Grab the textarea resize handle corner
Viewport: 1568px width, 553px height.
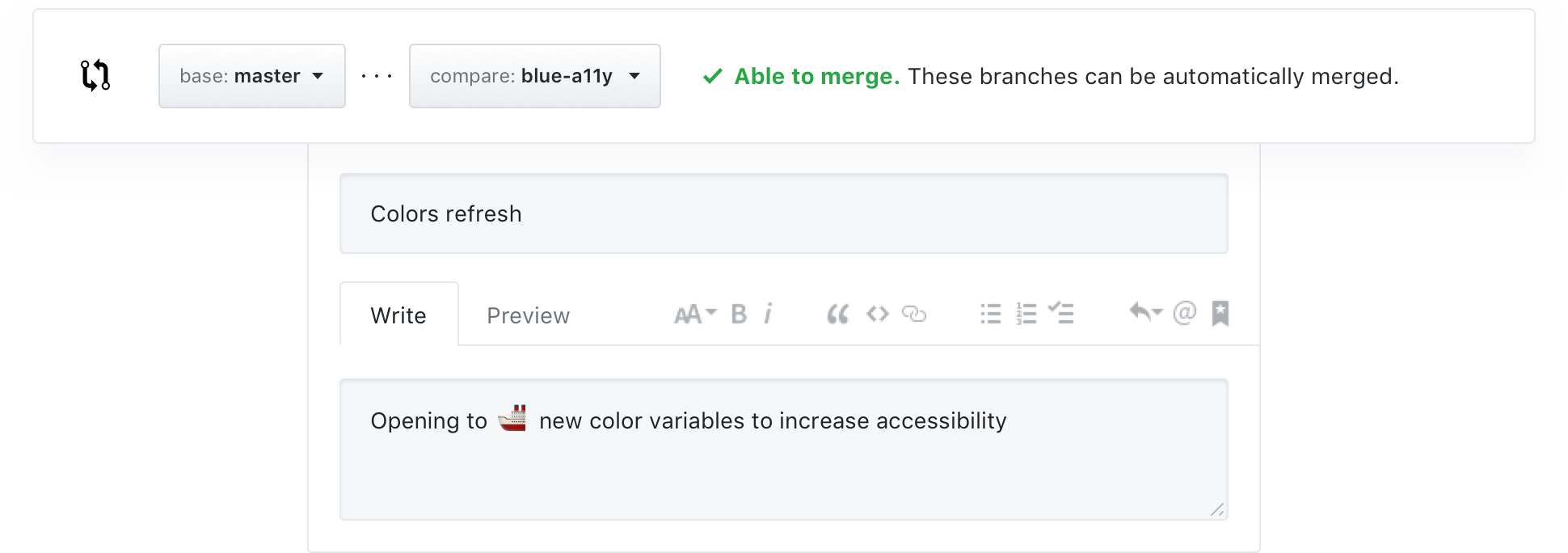pos(1217,509)
